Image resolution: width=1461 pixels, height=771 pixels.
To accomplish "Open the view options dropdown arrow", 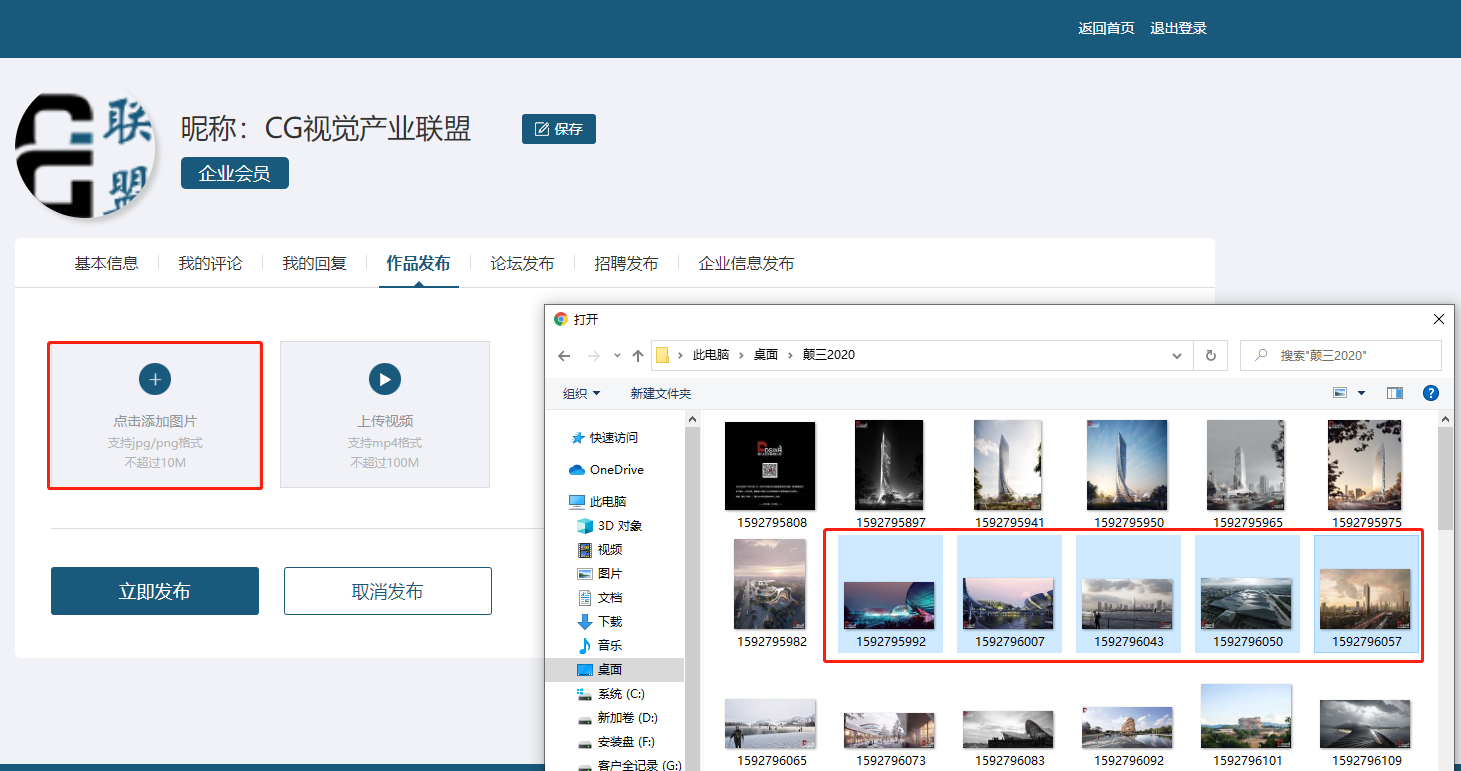I will tap(1361, 393).
